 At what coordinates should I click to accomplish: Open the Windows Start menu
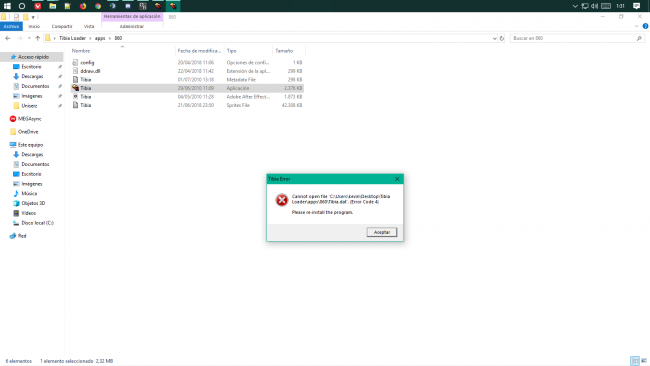[7, 6]
